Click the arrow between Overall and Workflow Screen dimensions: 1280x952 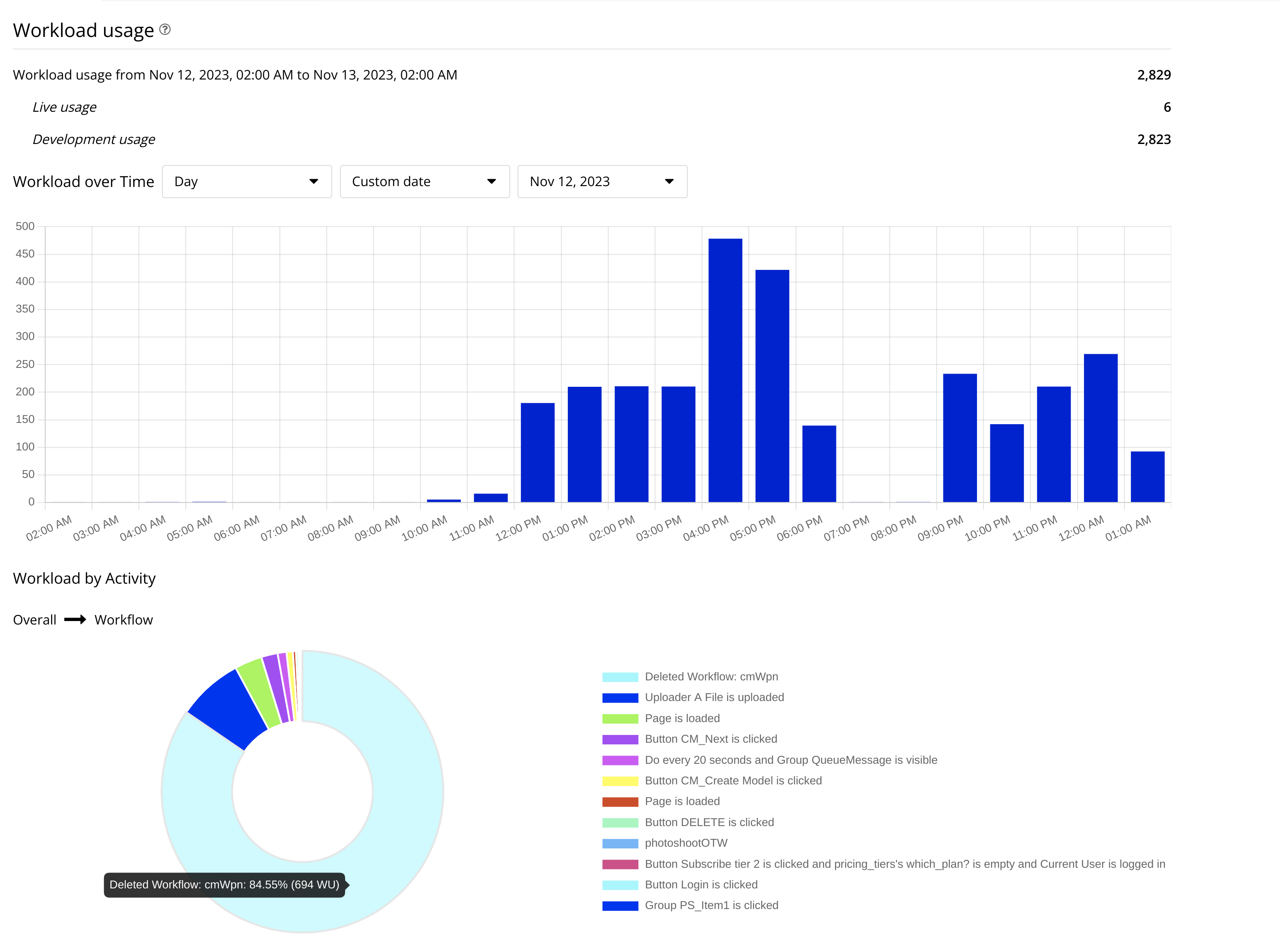click(x=75, y=619)
